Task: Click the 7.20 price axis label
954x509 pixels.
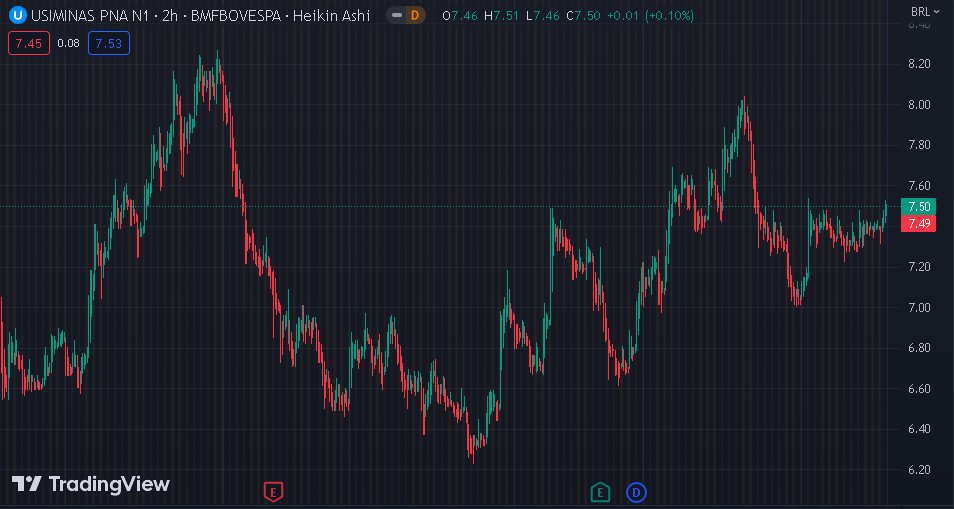Action: pyautogui.click(x=919, y=267)
